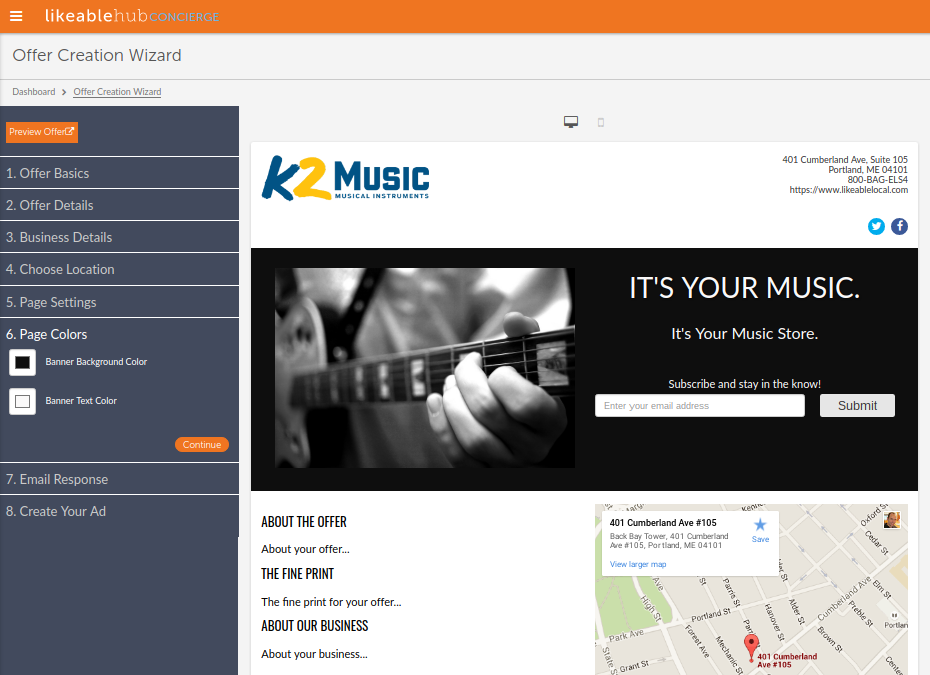Click the K2 Music logo

click(x=345, y=178)
